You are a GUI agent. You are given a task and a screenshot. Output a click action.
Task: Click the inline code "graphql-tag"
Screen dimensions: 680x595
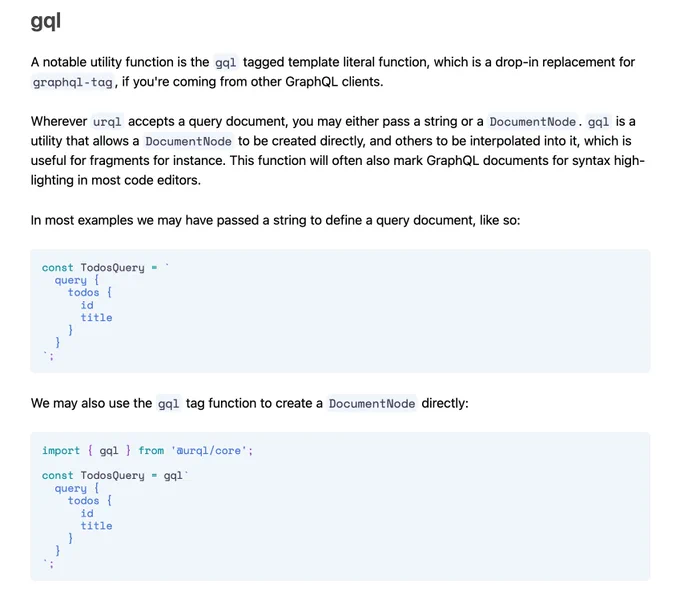point(73,82)
